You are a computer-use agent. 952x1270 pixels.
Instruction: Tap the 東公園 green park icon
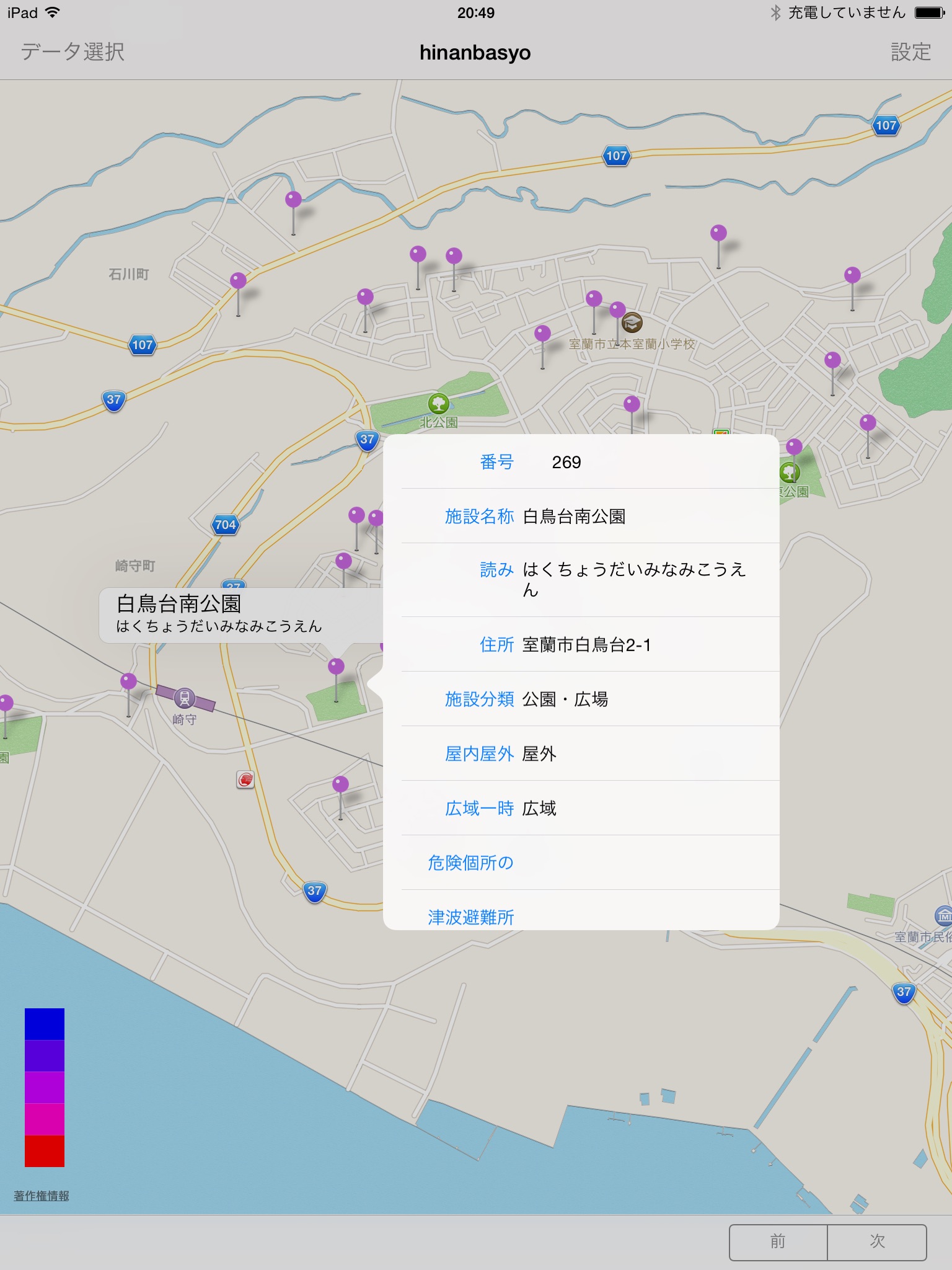tap(790, 473)
